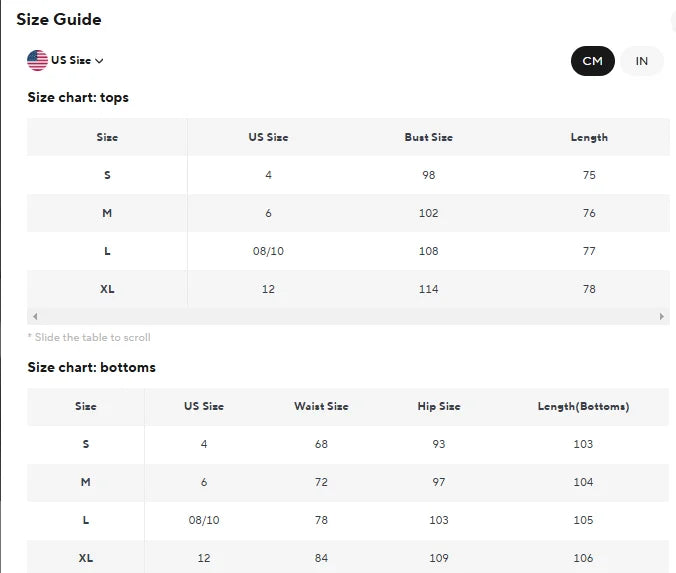Click the Length header in tops chart
The image size is (676, 573).
tap(589, 137)
